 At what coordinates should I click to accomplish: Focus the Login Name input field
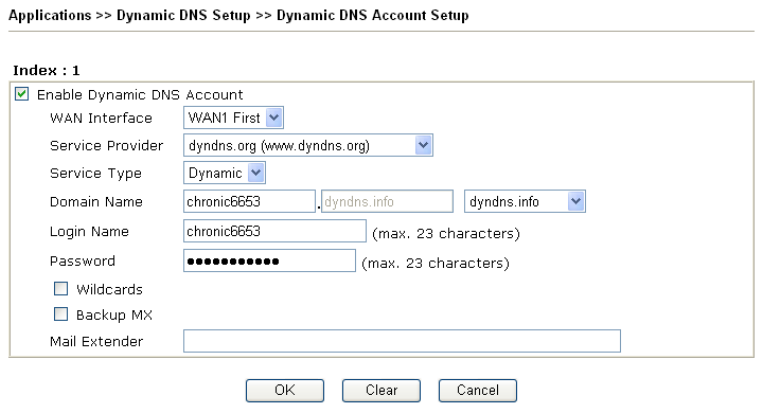click(x=275, y=232)
